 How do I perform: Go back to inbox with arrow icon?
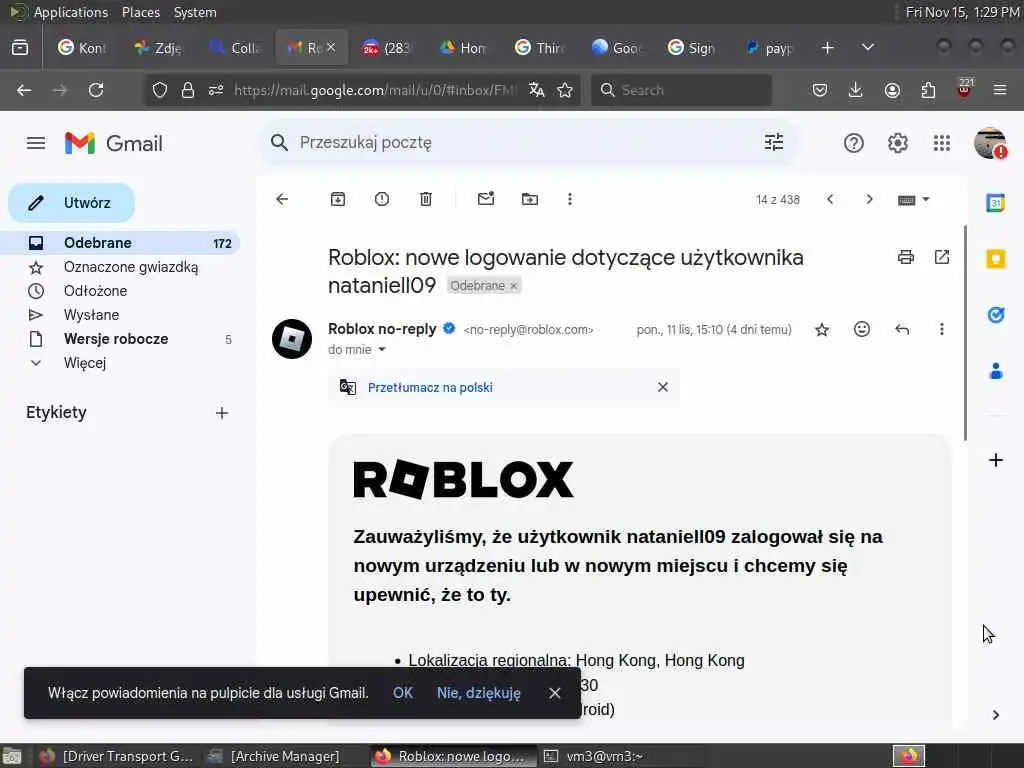(x=282, y=199)
